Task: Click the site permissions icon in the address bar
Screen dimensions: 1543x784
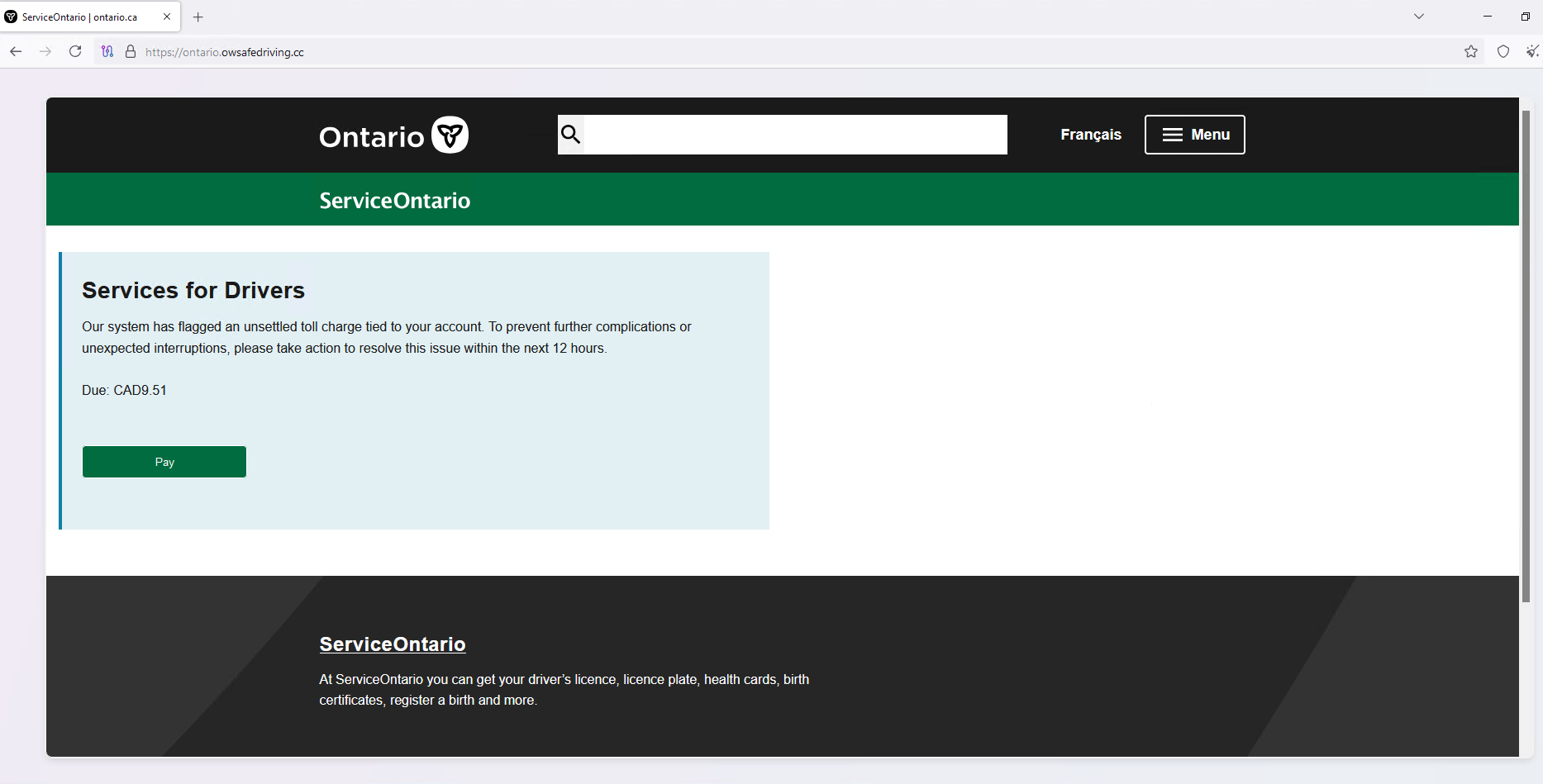Action: point(107,51)
